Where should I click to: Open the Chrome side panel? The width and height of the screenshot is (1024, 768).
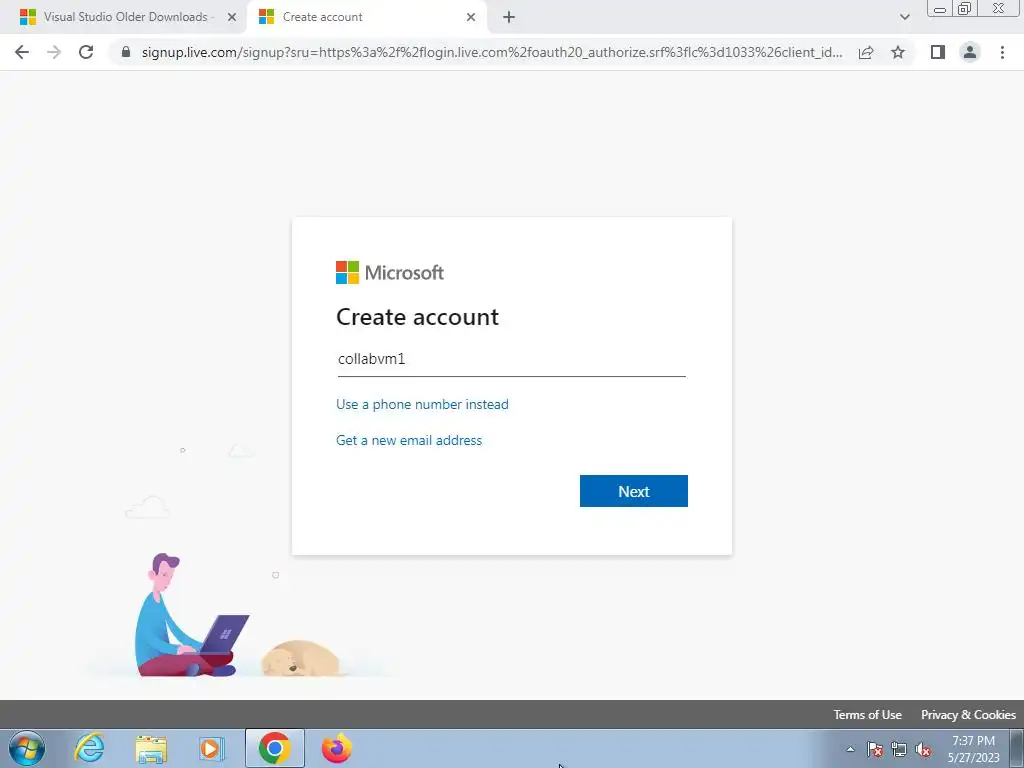coord(938,52)
